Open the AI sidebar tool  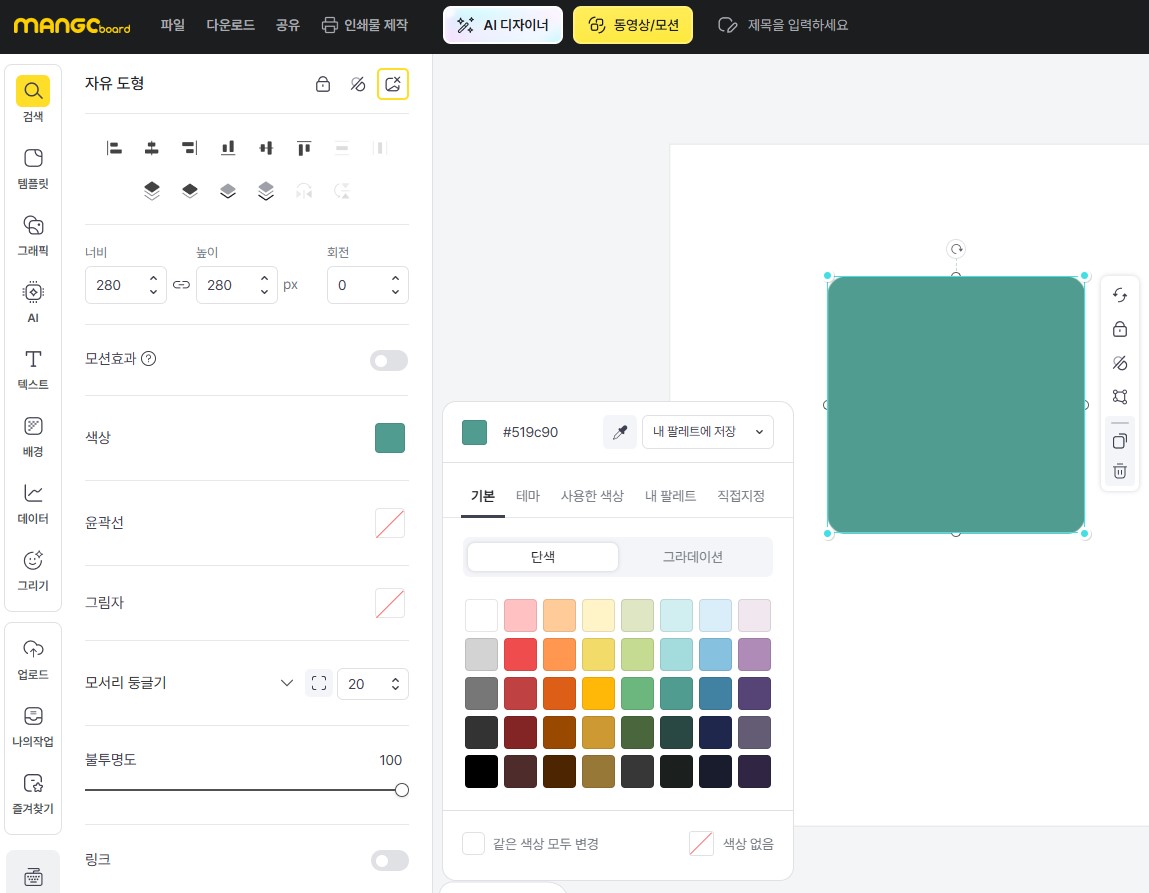coord(33,301)
